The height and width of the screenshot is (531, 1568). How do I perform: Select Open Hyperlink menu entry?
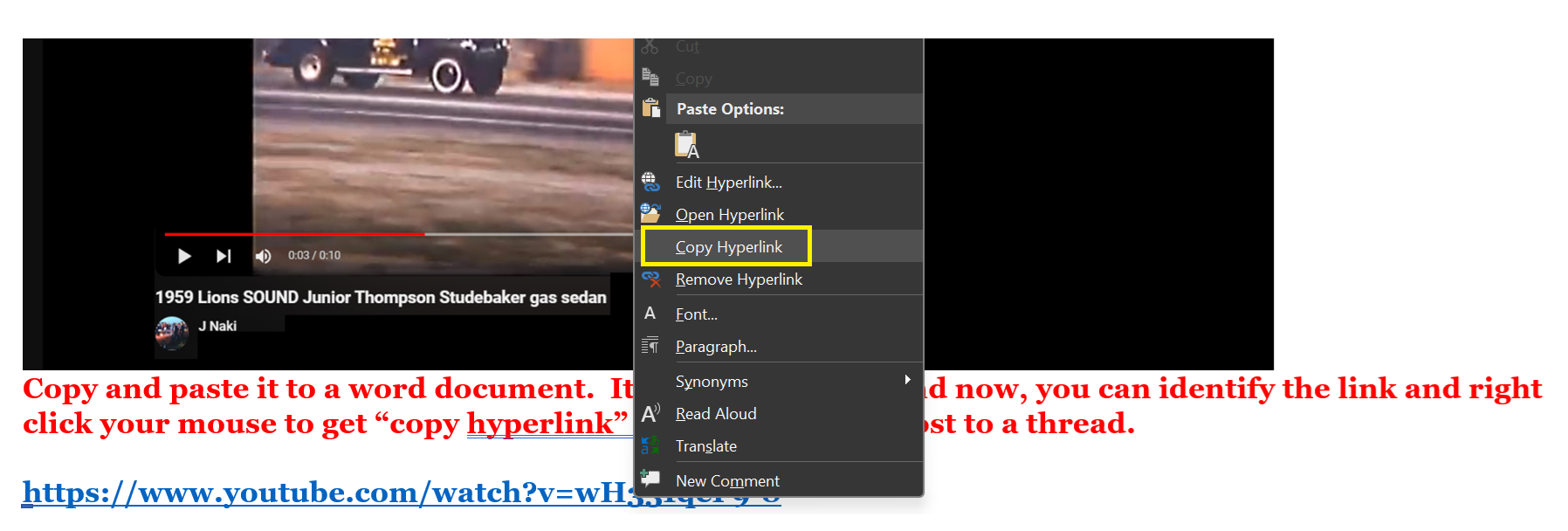point(729,215)
